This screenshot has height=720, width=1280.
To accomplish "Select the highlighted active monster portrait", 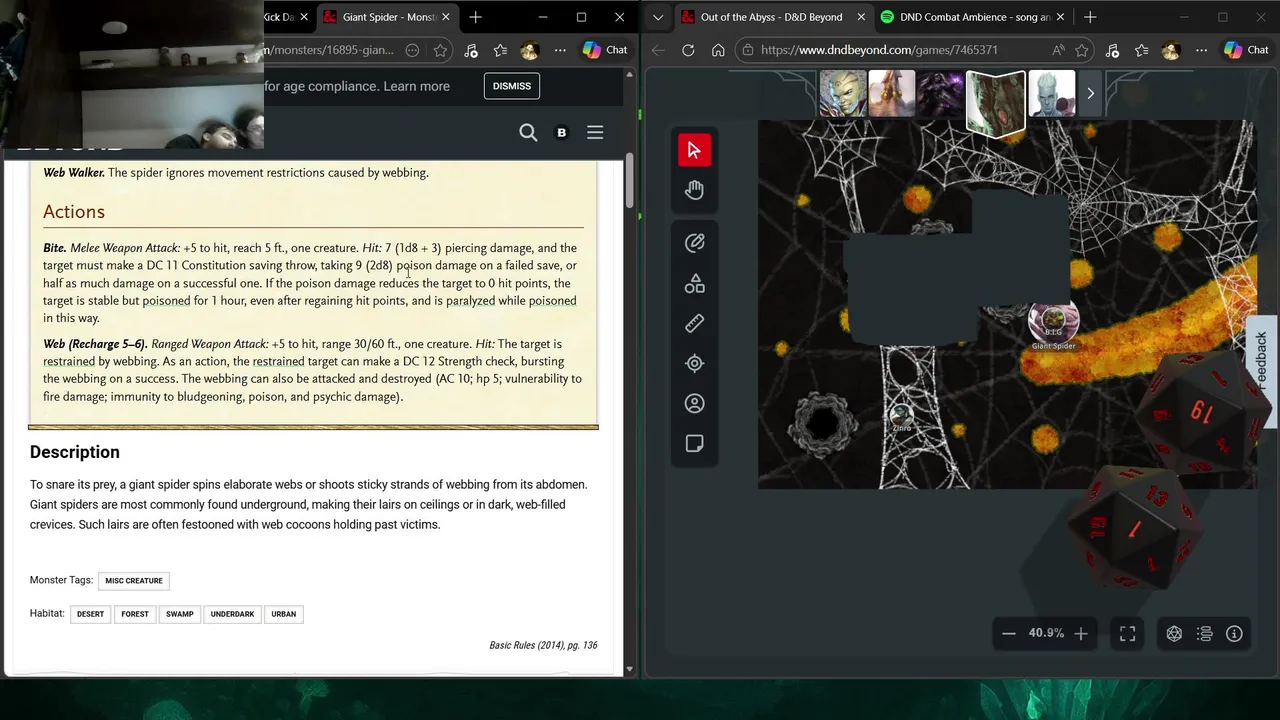I will point(996,102).
